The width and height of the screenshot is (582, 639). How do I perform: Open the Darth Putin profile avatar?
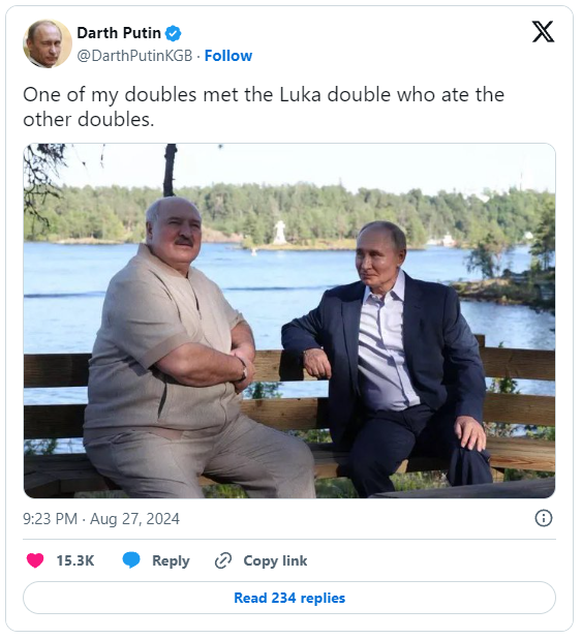(x=47, y=43)
